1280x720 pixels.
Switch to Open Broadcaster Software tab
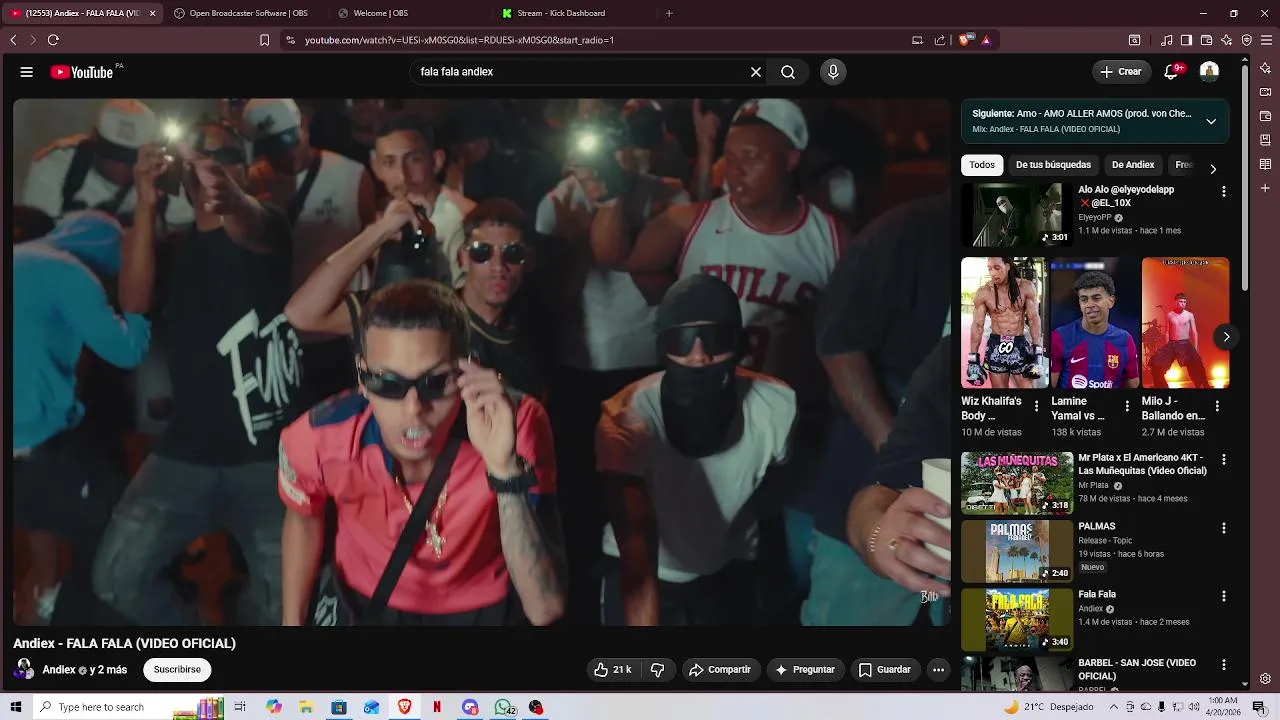coord(248,13)
